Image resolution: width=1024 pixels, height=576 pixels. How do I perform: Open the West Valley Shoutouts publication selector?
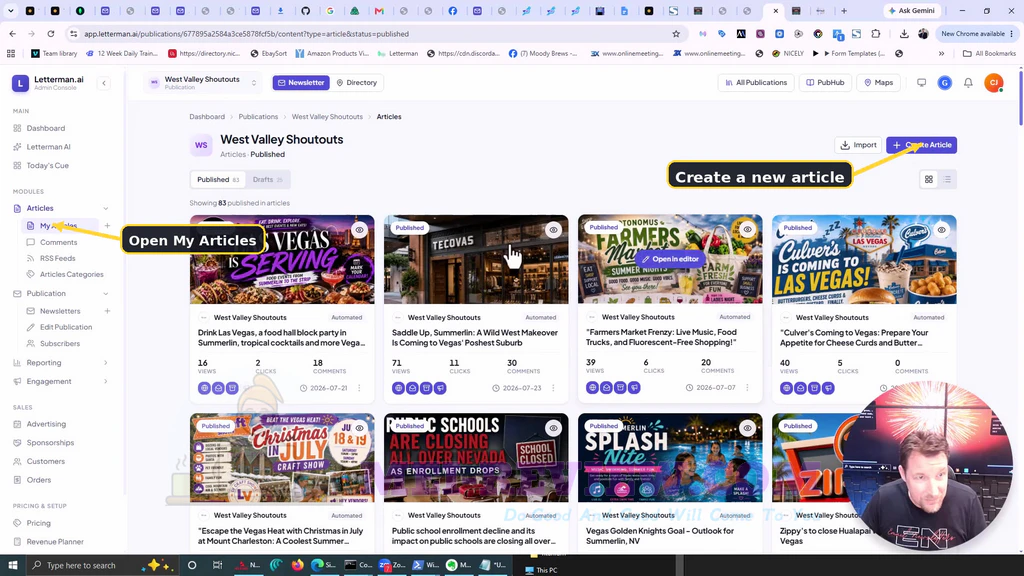click(x=203, y=83)
